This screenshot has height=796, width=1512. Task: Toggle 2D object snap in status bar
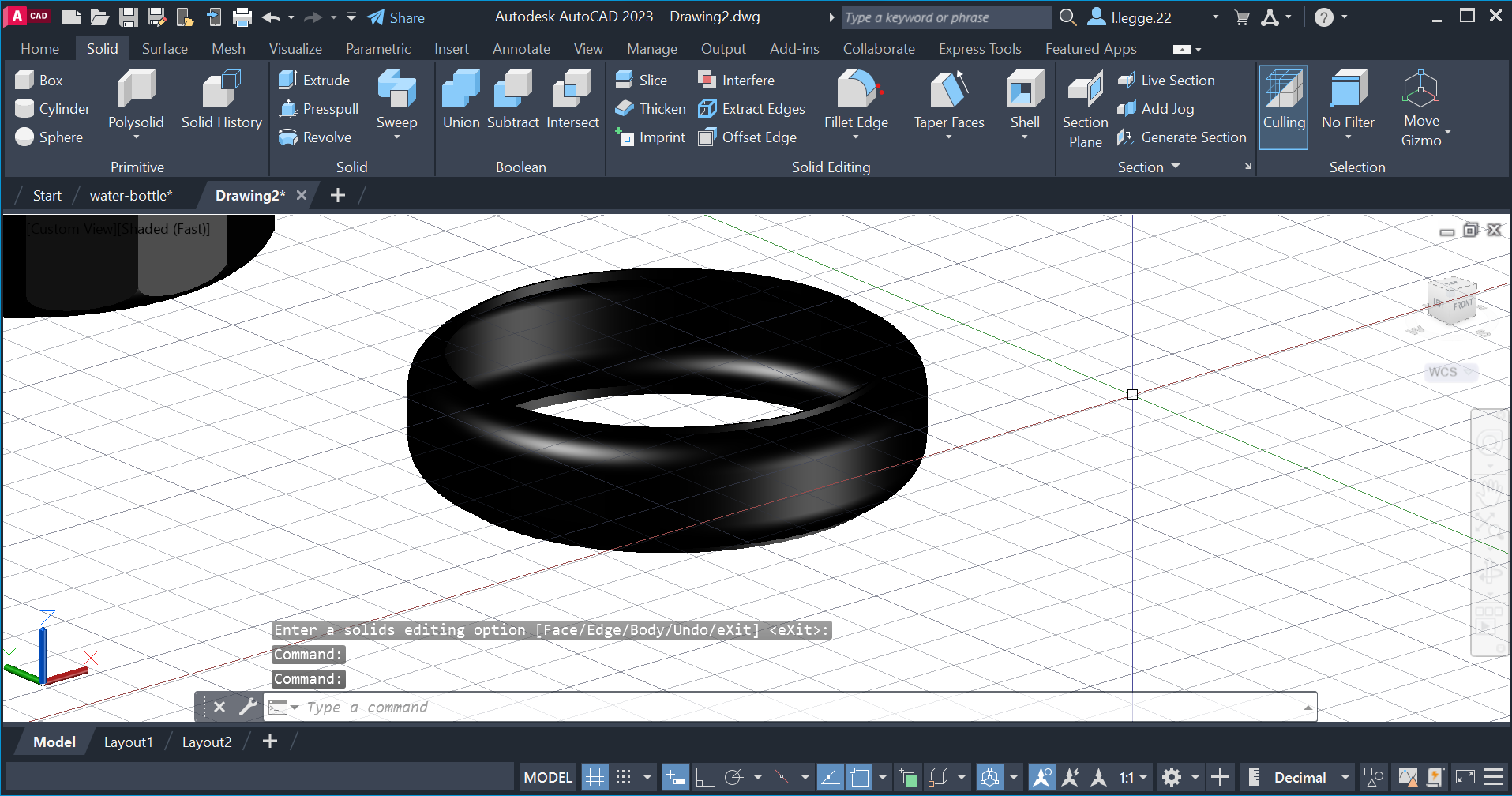(x=858, y=777)
